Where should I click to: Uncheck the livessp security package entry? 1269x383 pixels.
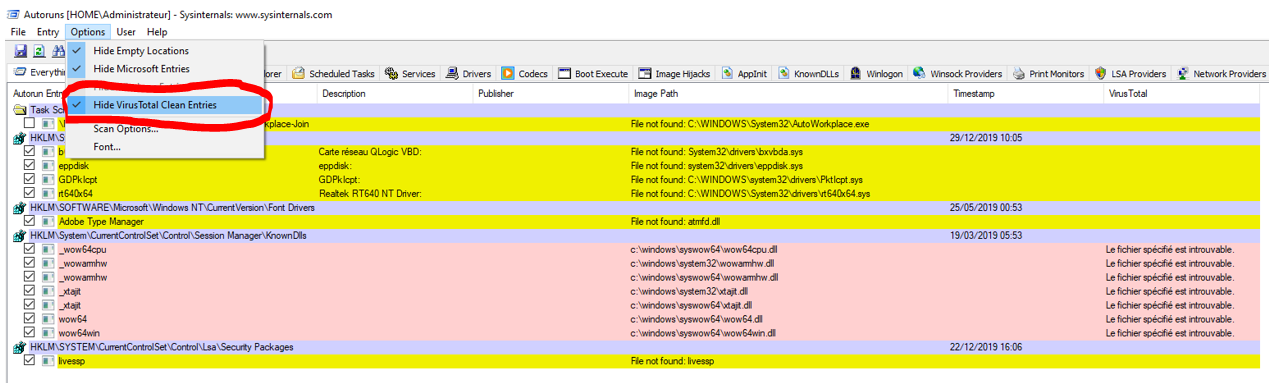[x=30, y=360]
